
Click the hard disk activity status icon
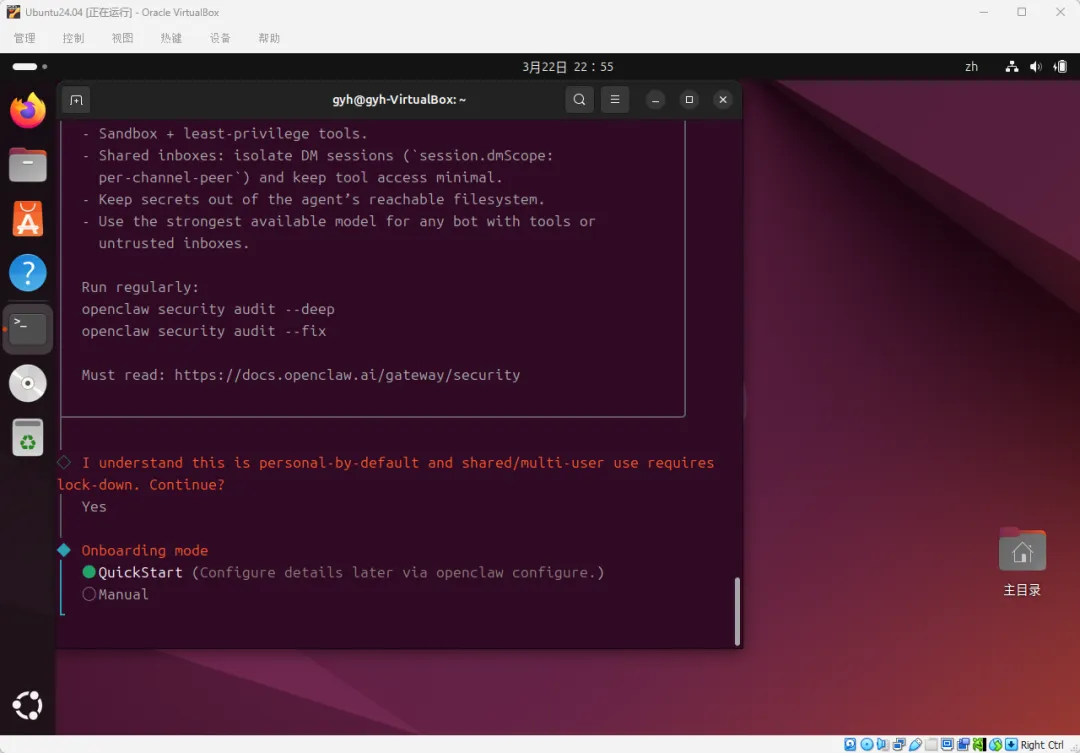coord(850,744)
